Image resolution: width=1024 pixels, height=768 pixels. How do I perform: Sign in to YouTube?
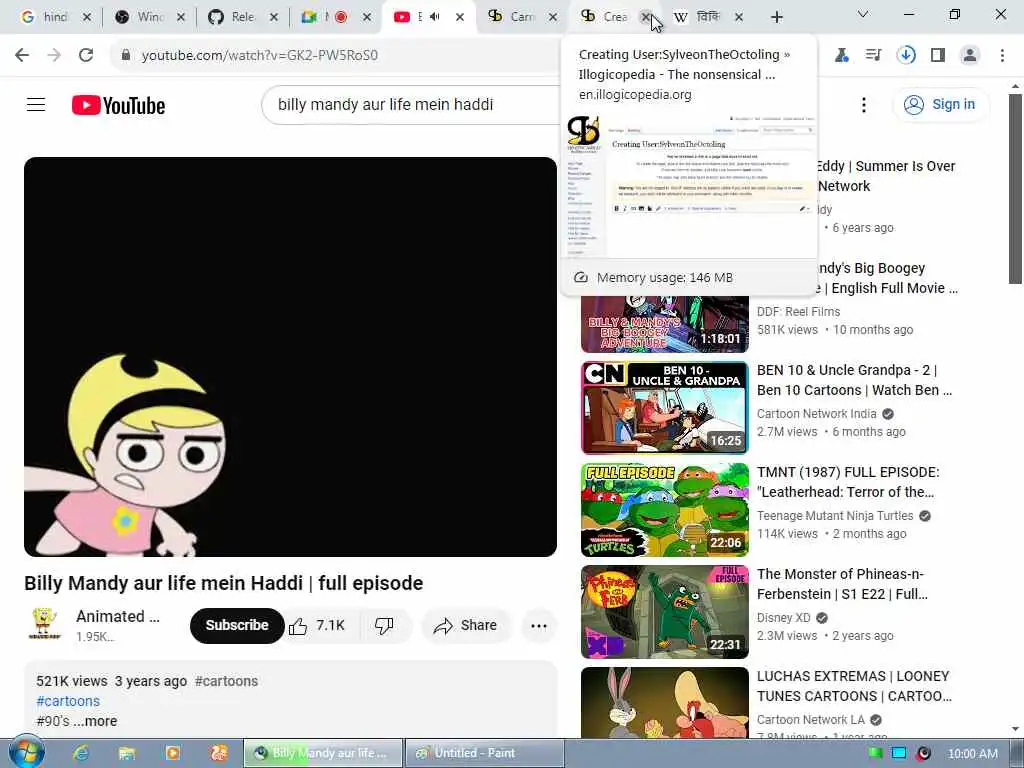click(940, 104)
